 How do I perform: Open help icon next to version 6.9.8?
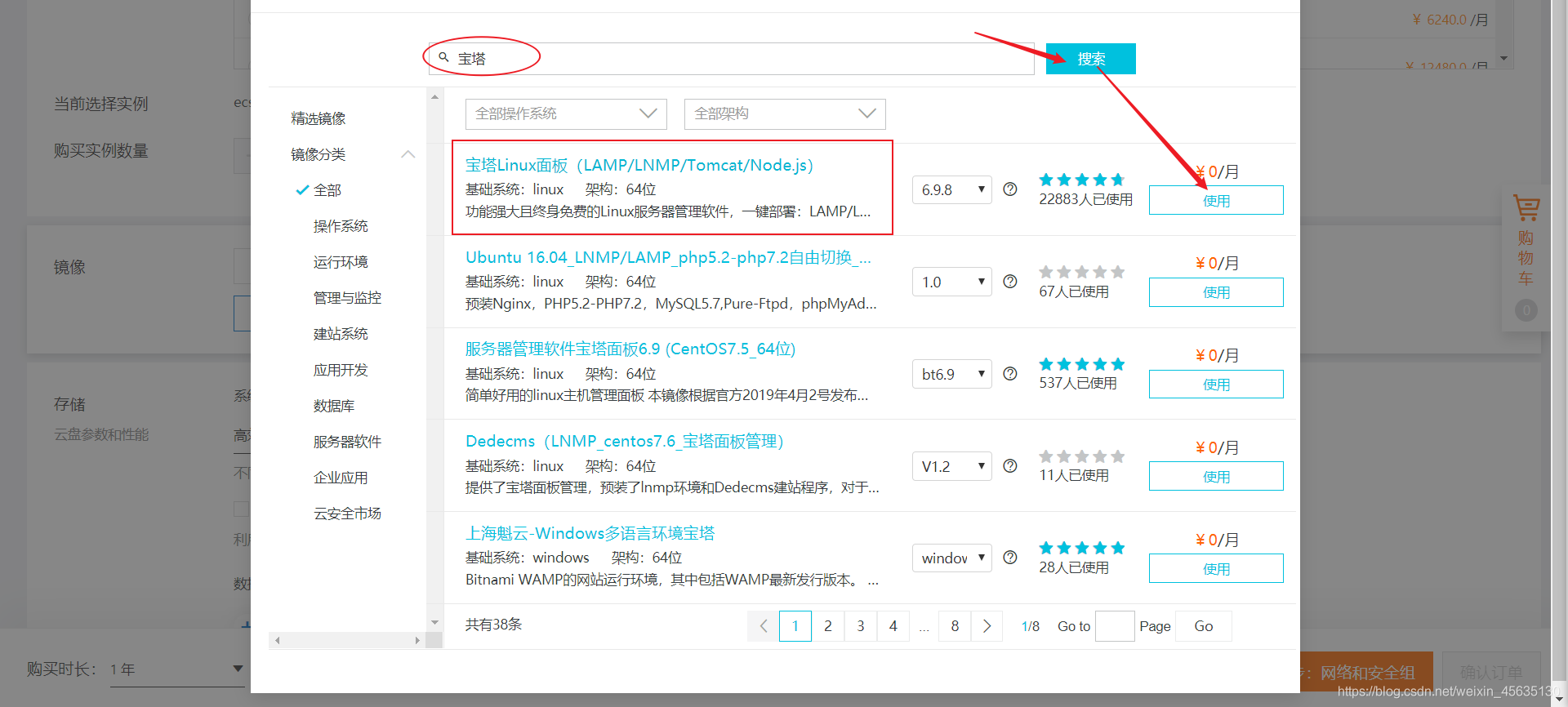1010,189
